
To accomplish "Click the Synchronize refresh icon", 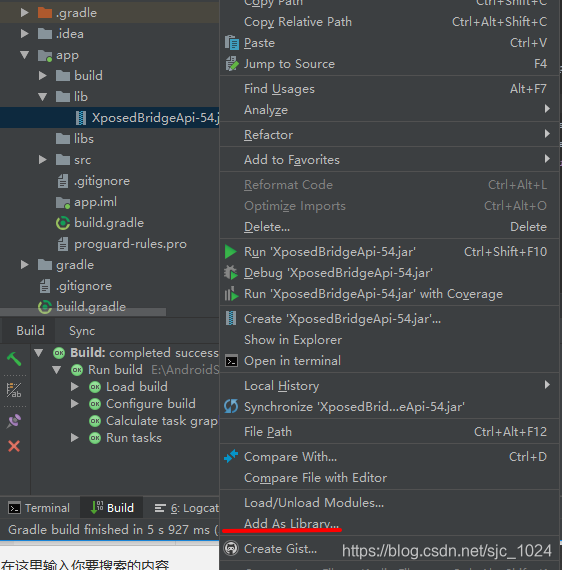I will [231, 406].
